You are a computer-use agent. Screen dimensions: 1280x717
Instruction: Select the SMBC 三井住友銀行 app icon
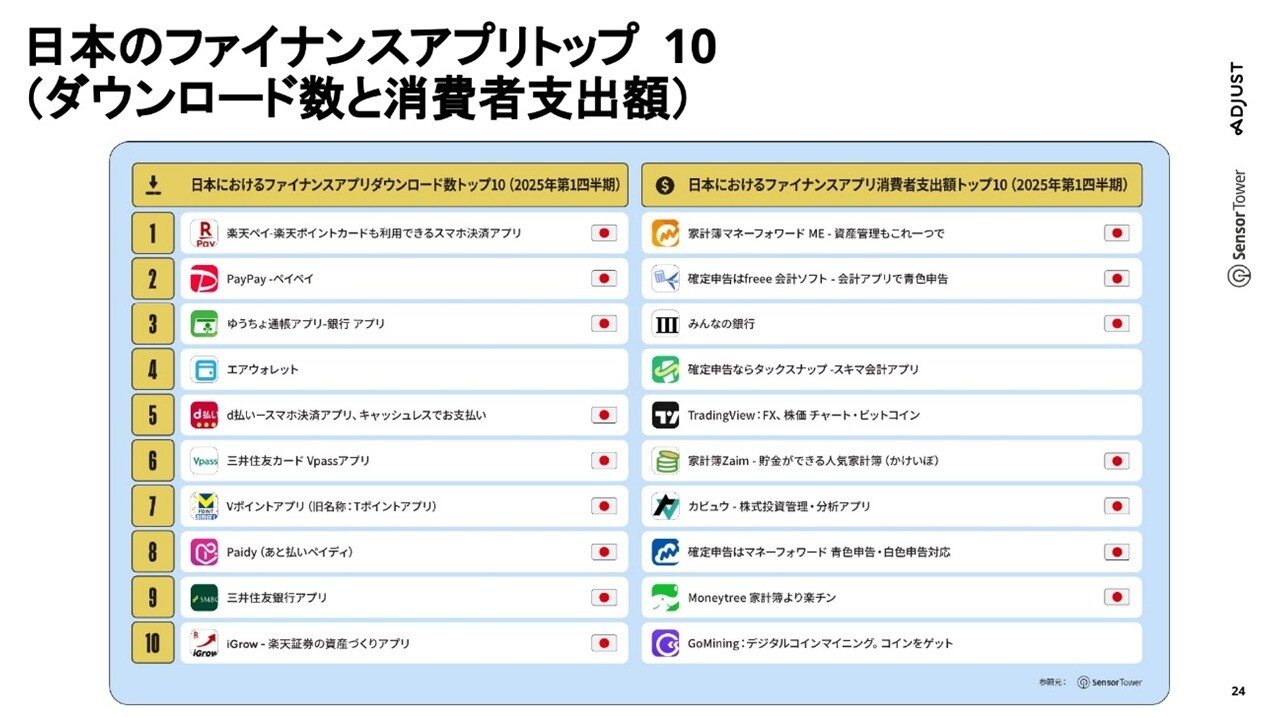[204, 598]
